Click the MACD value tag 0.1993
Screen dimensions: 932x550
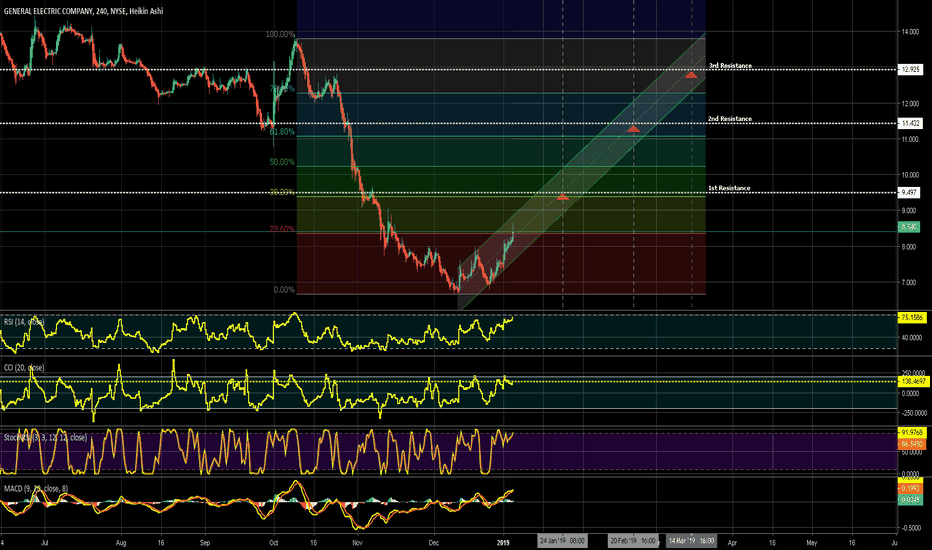(x=910, y=488)
